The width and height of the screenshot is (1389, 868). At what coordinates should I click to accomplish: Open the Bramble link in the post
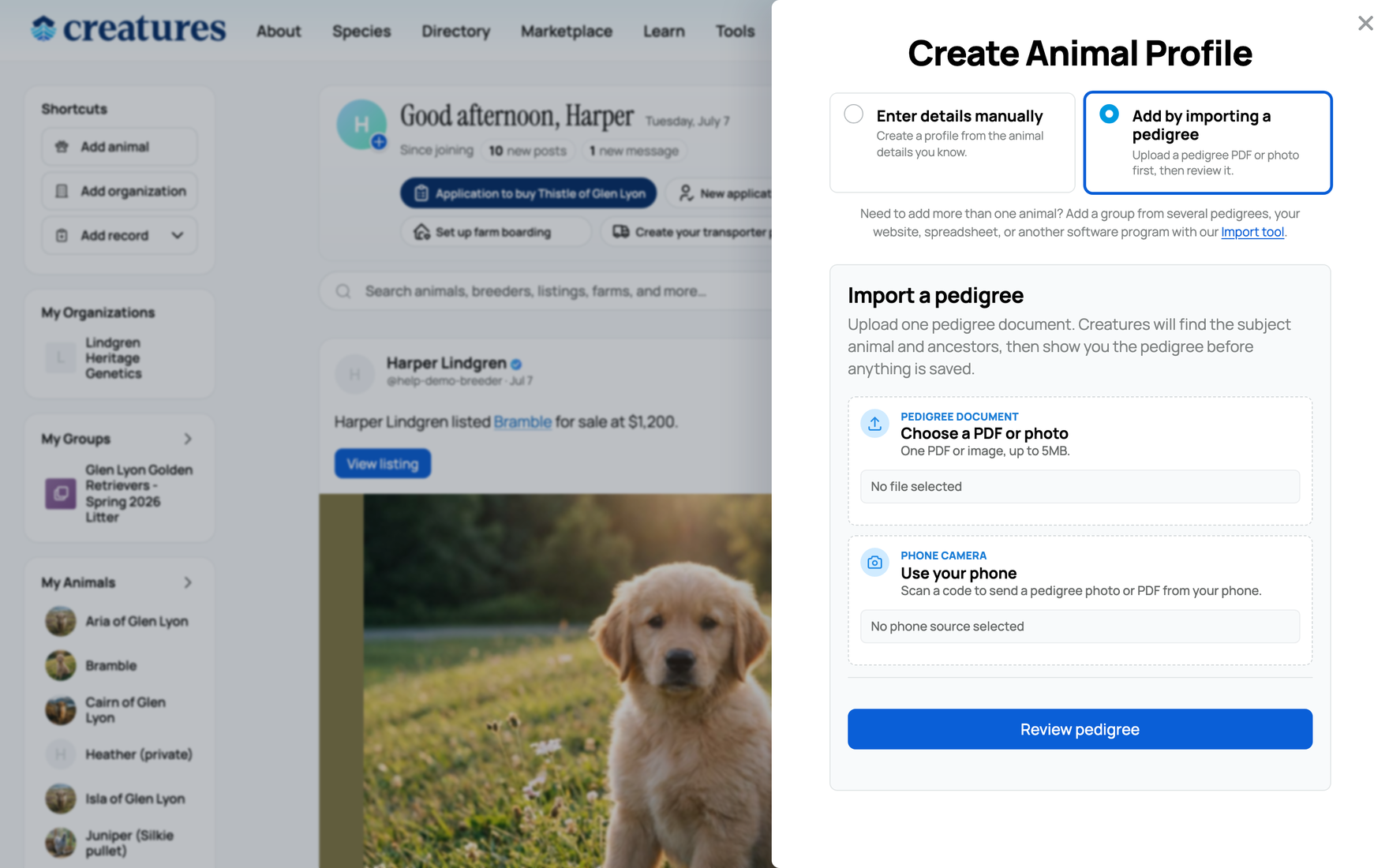[522, 422]
